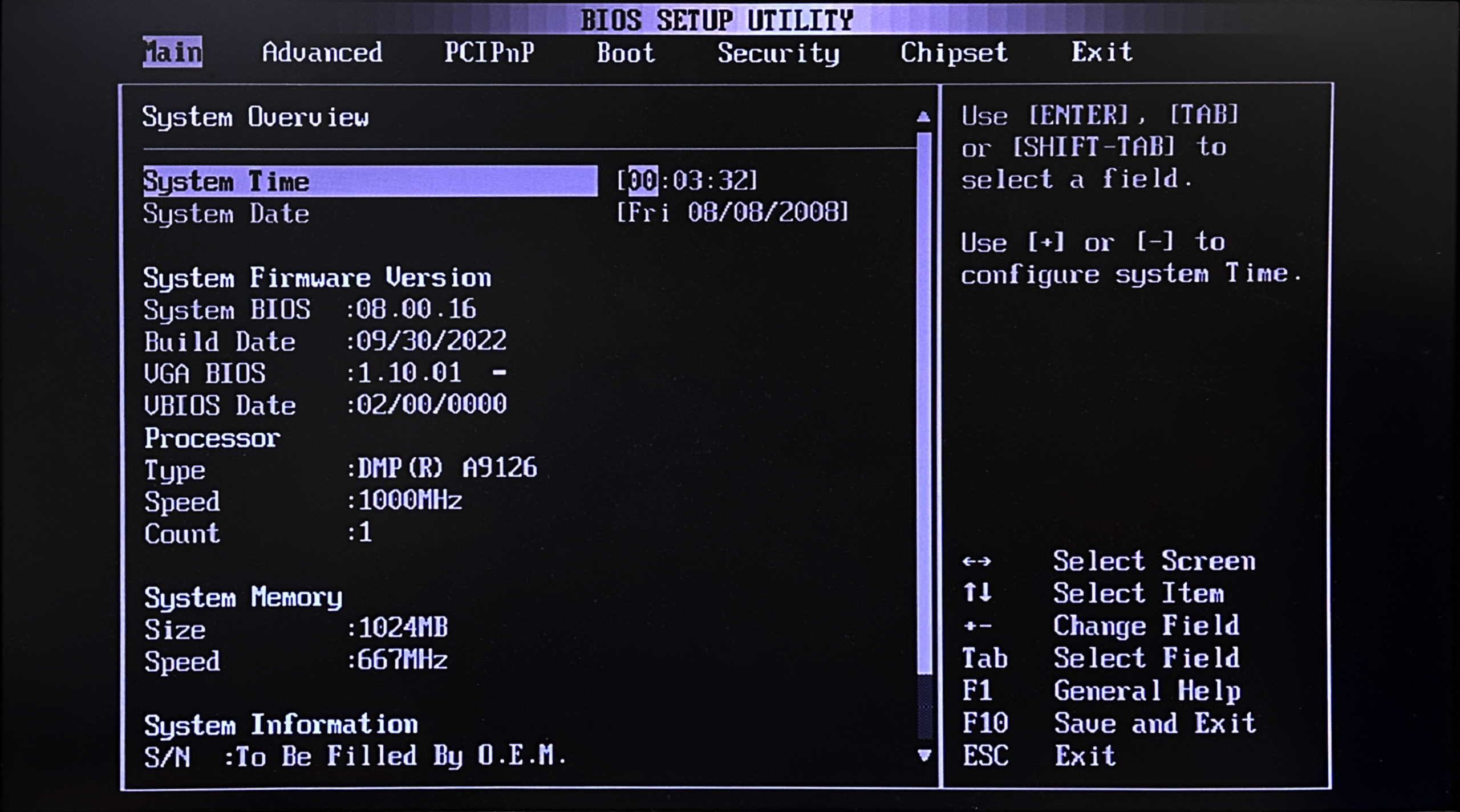This screenshot has height=812, width=1460.
Task: Click the System Memory heading
Action: (x=244, y=598)
